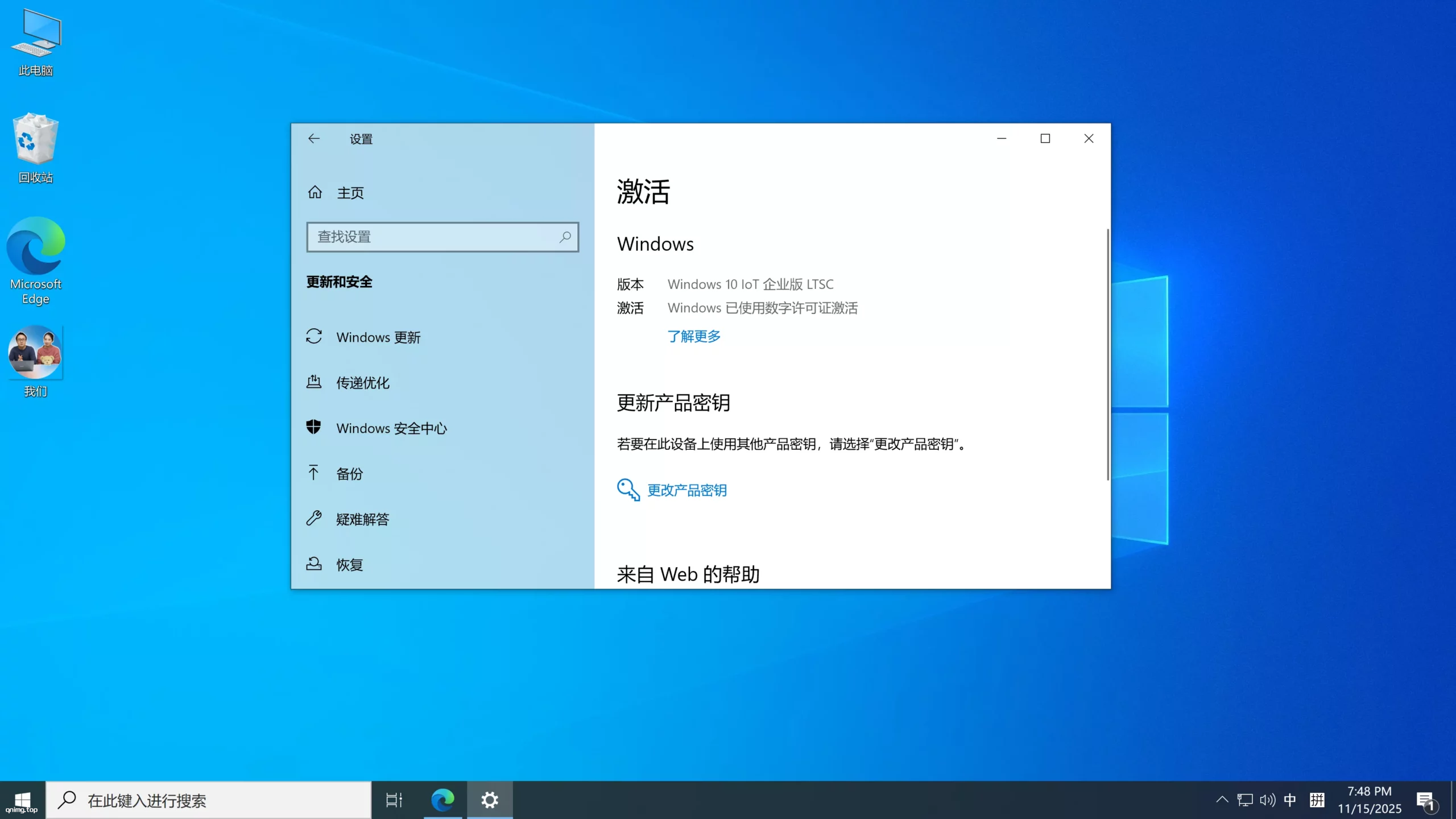Open Task View on the taskbar

(392, 800)
